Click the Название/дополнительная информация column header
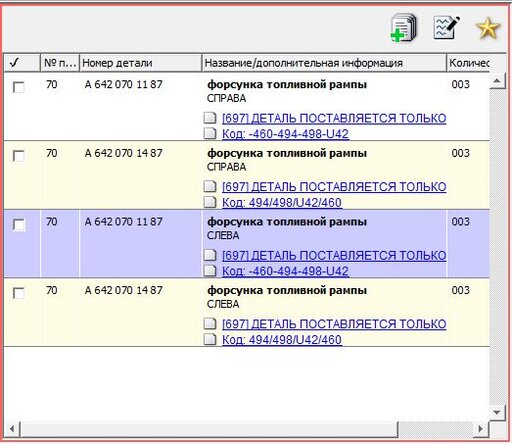Viewport: 512px width, 444px height. click(x=324, y=63)
